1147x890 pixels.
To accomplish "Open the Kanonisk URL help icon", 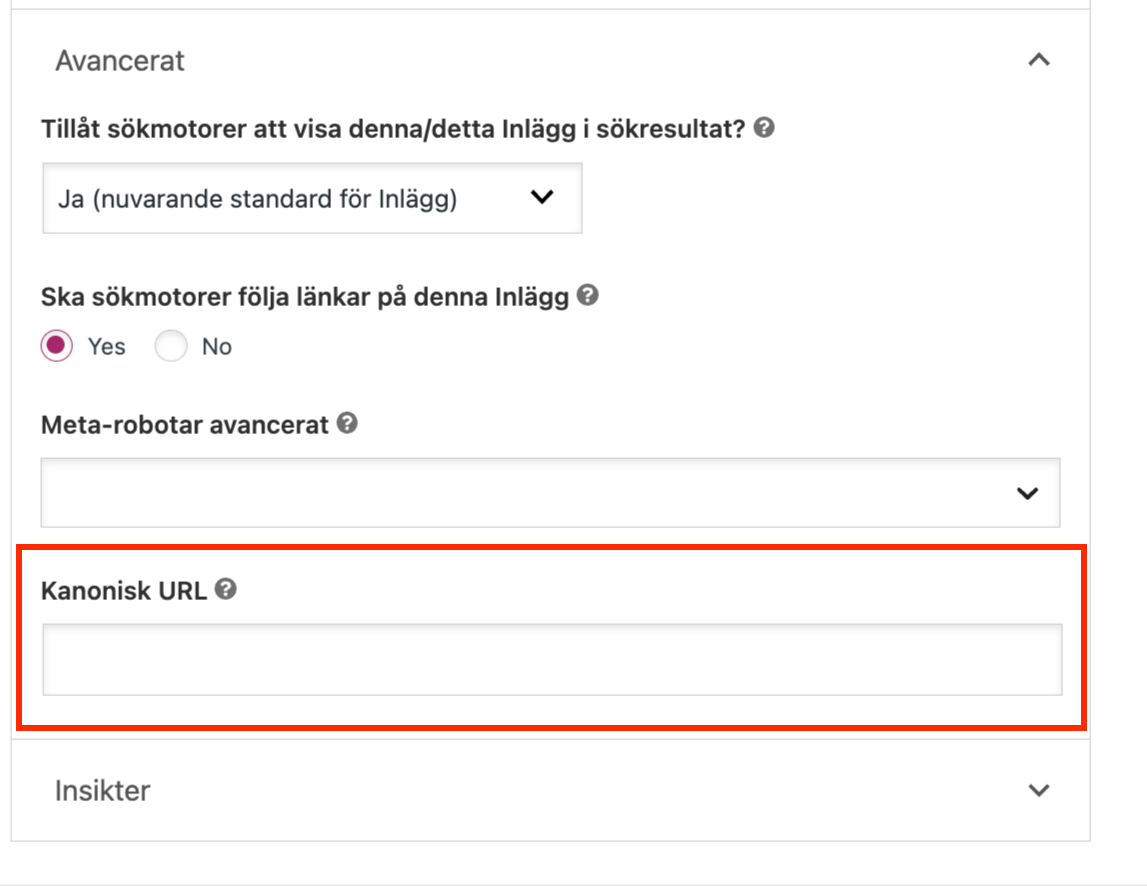I will click(x=225, y=589).
